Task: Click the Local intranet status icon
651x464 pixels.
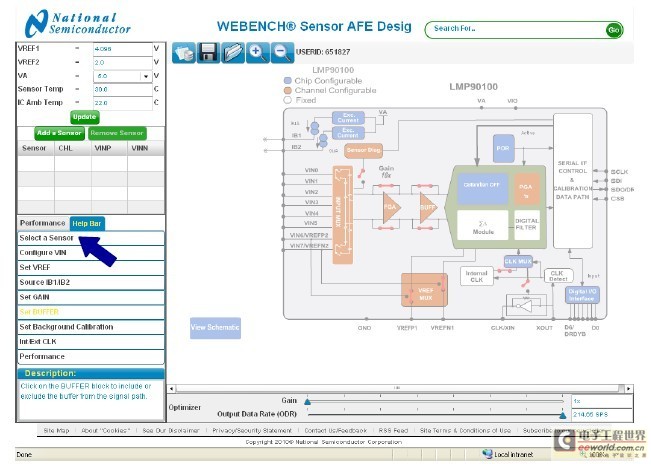Action: tap(488, 454)
